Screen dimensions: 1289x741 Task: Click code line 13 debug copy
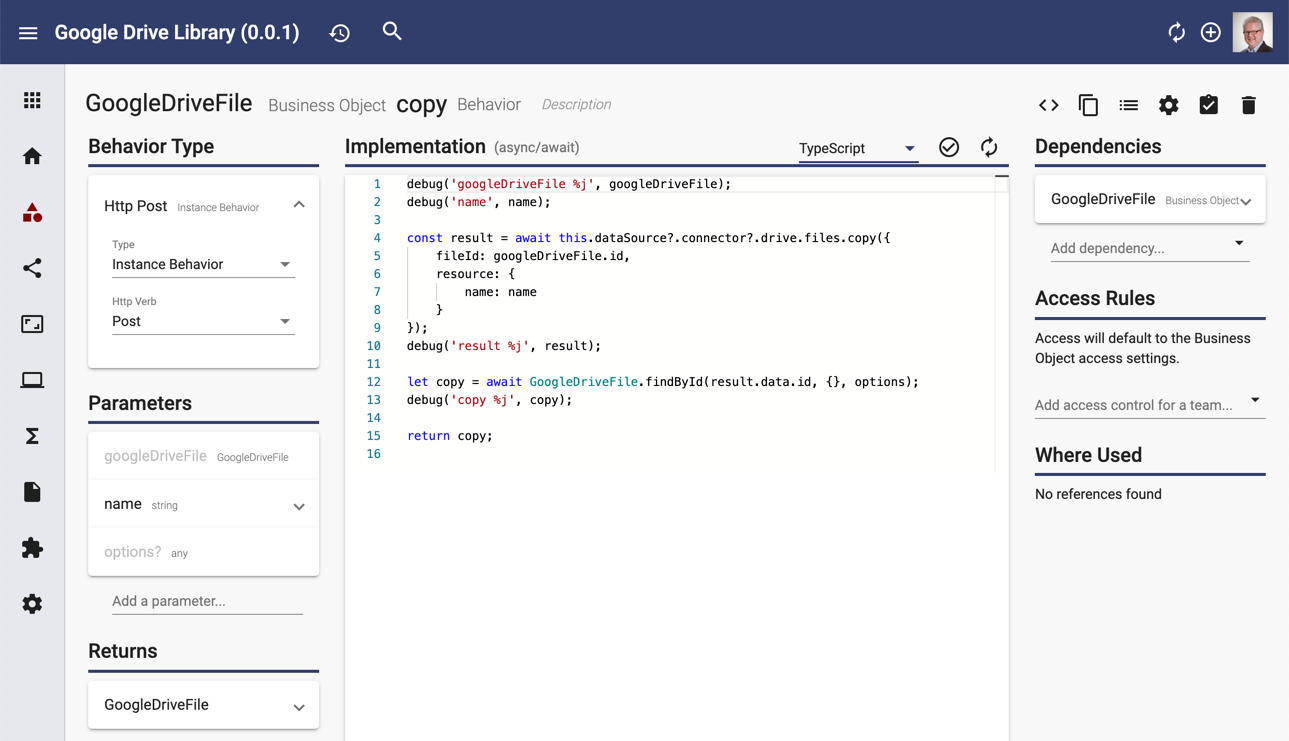(x=490, y=400)
